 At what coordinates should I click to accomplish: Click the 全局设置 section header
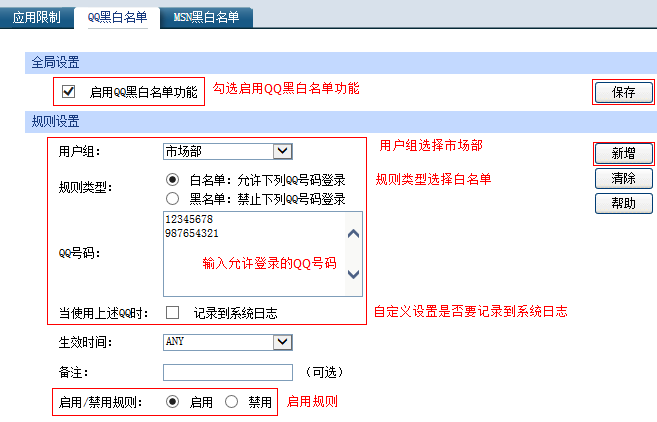coord(341,63)
